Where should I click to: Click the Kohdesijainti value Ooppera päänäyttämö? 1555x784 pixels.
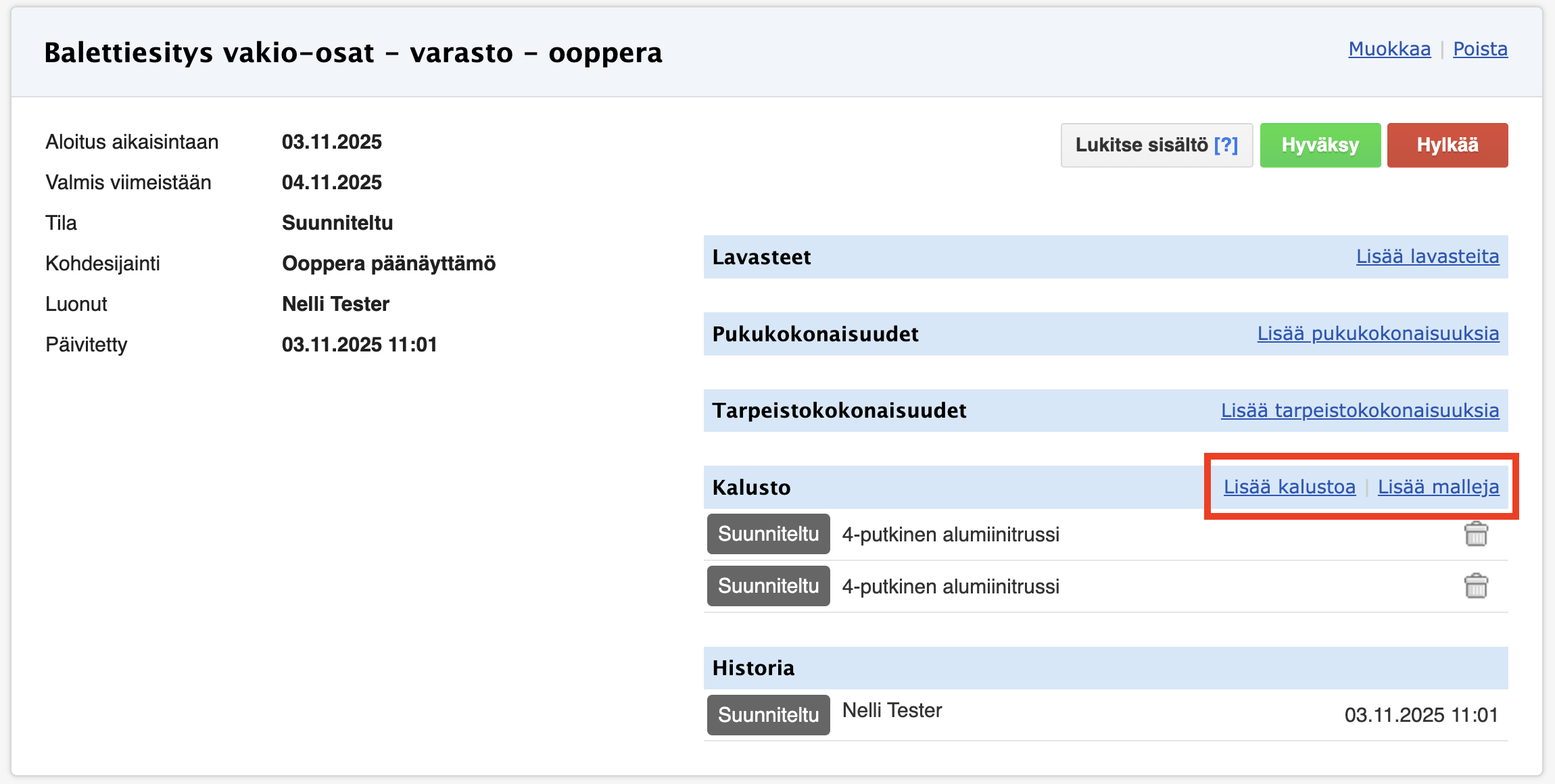[x=389, y=264]
